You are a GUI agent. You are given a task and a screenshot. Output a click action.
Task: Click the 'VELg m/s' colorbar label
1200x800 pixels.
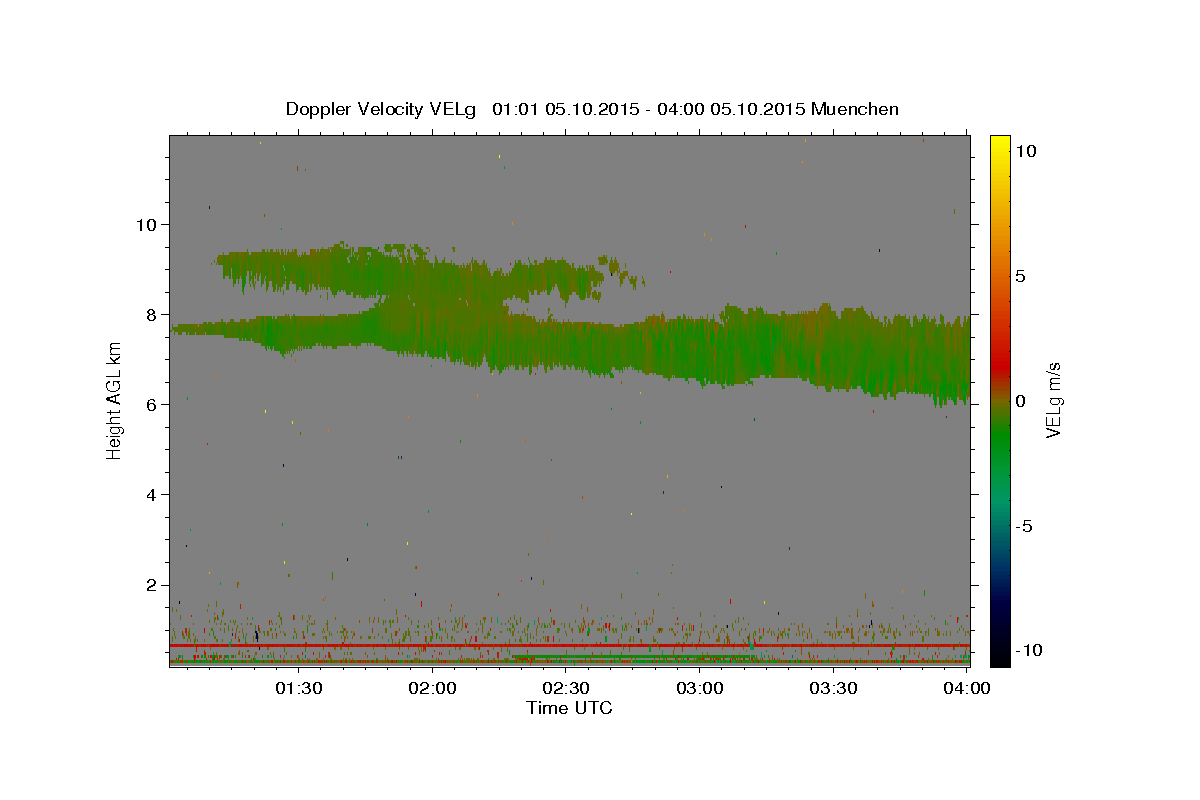[1053, 400]
